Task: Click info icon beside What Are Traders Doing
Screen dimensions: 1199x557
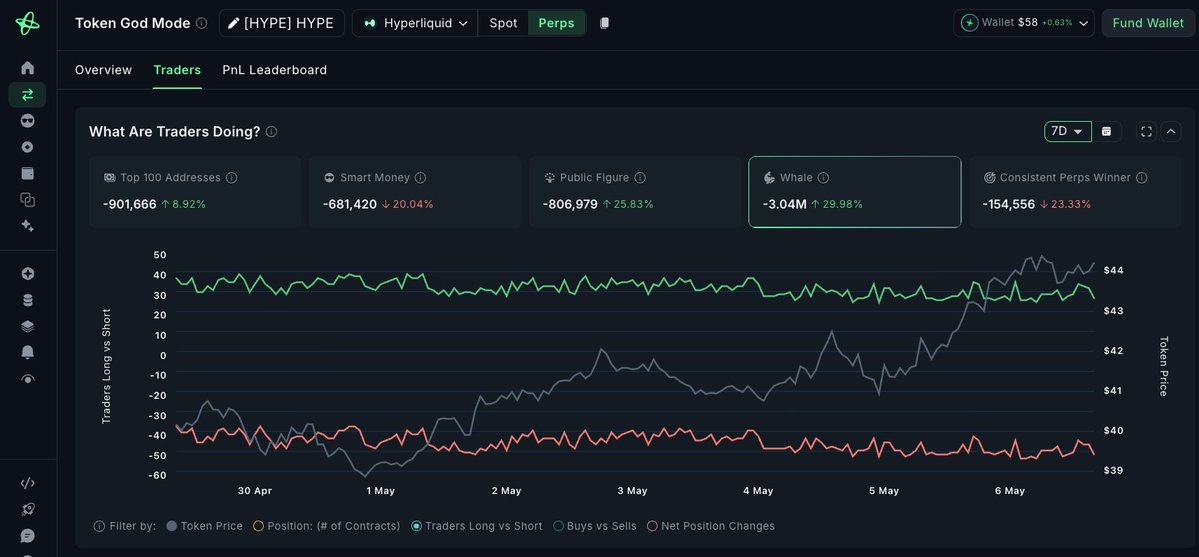Action: coord(271,132)
